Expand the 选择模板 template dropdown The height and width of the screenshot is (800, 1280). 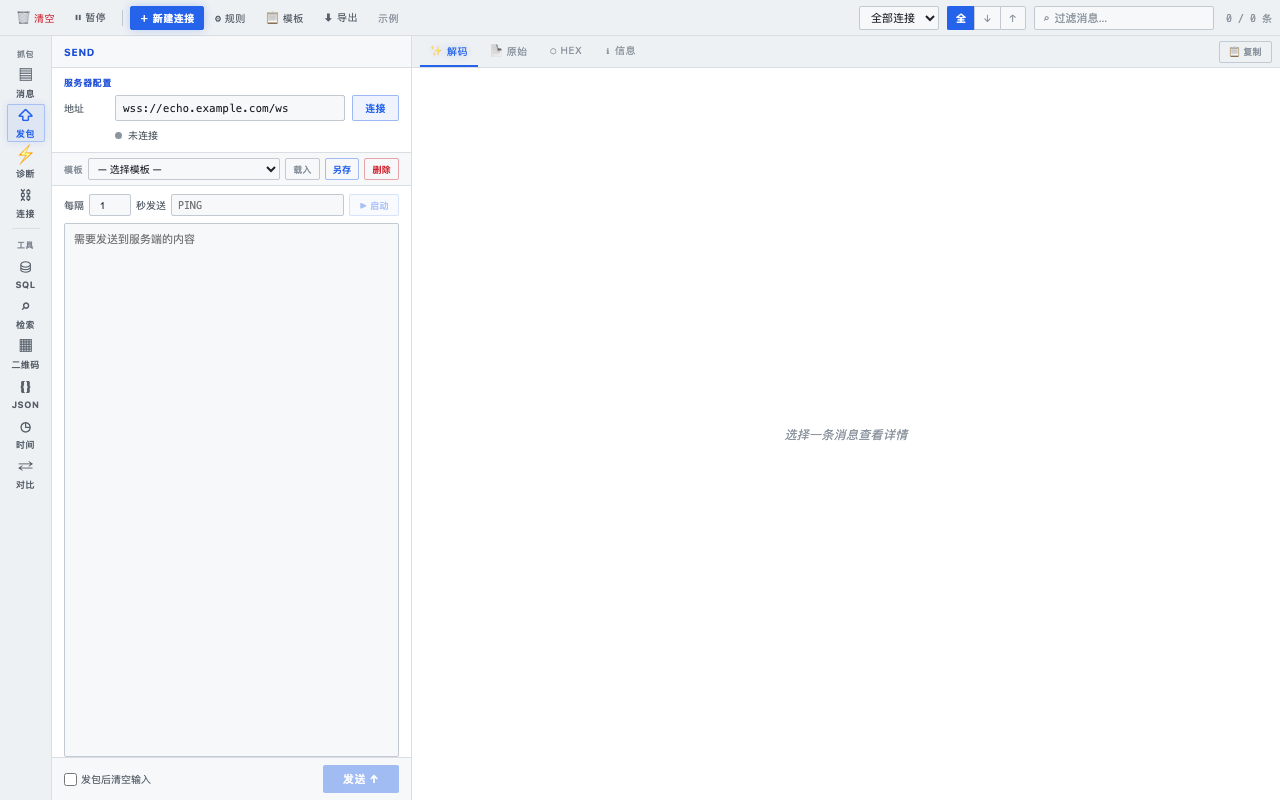coord(184,169)
